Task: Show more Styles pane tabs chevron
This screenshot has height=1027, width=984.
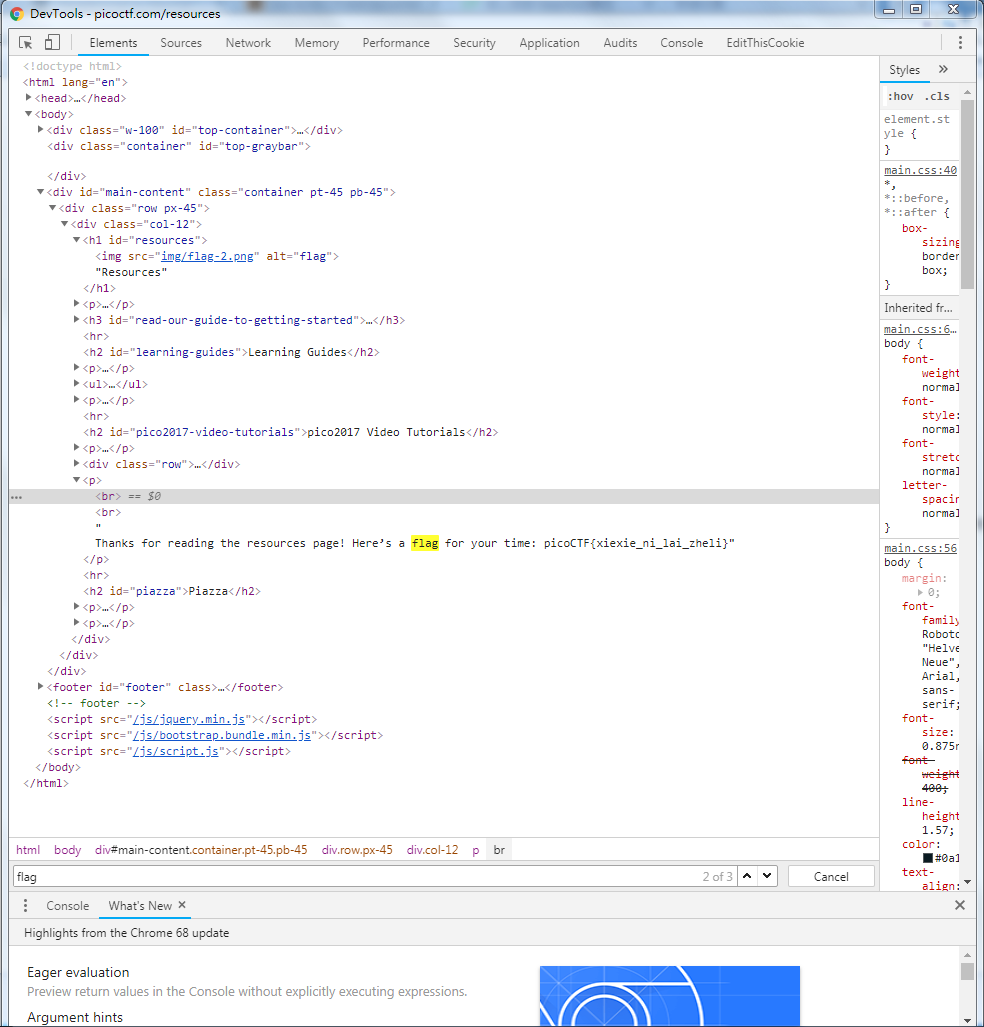Action: [943, 69]
